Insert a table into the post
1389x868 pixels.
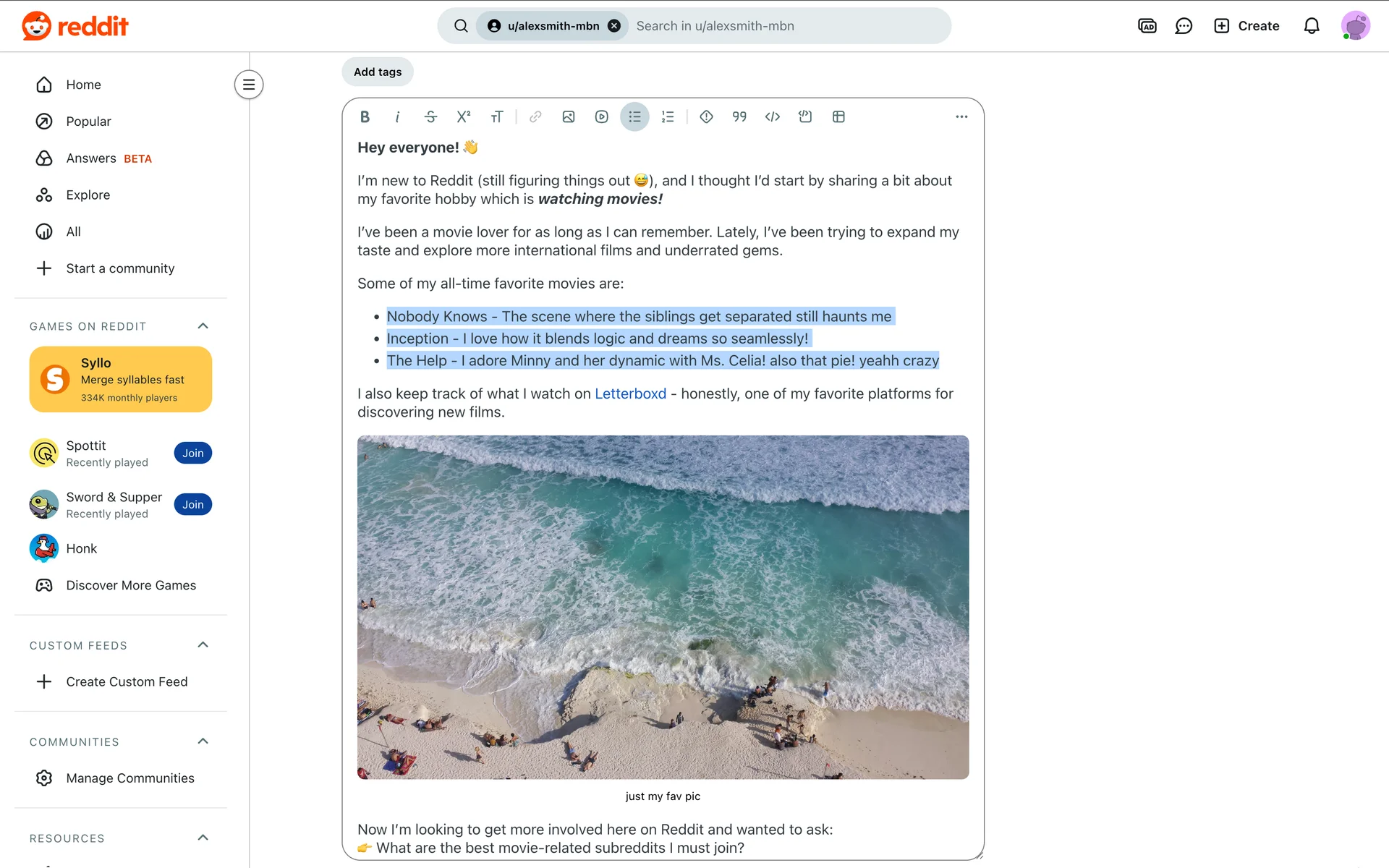tap(838, 116)
